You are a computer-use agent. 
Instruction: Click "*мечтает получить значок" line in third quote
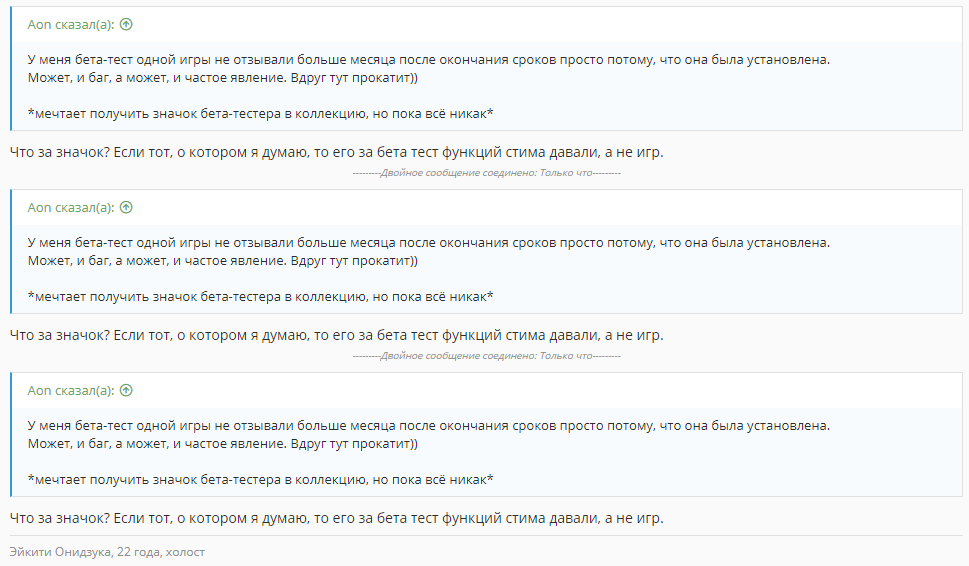[260, 479]
